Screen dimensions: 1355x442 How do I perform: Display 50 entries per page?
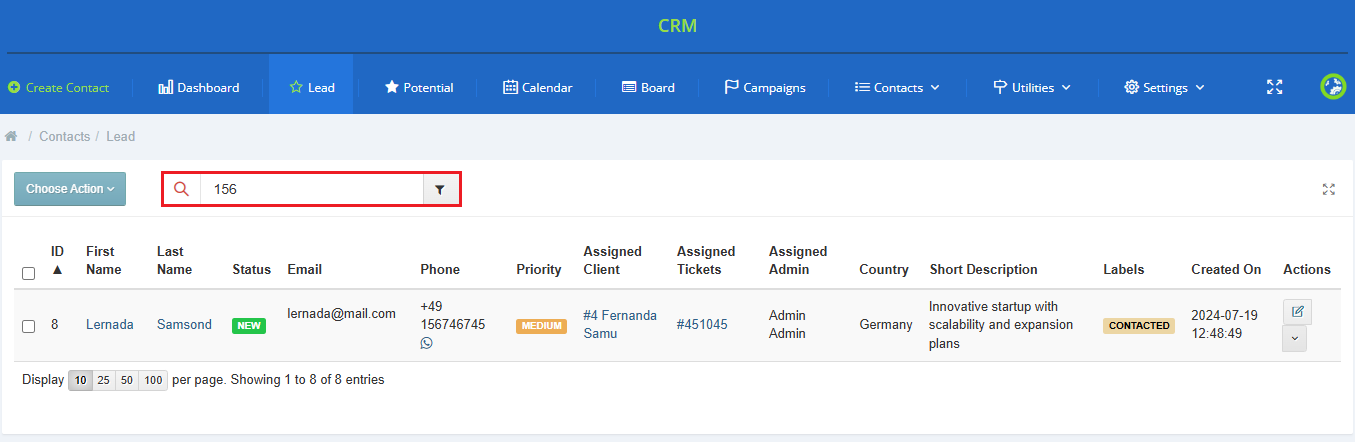click(x=126, y=380)
